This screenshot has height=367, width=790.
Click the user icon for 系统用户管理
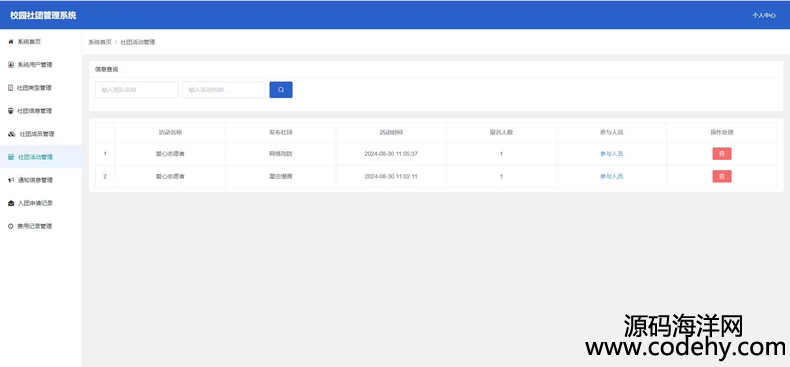pyautogui.click(x=11, y=65)
